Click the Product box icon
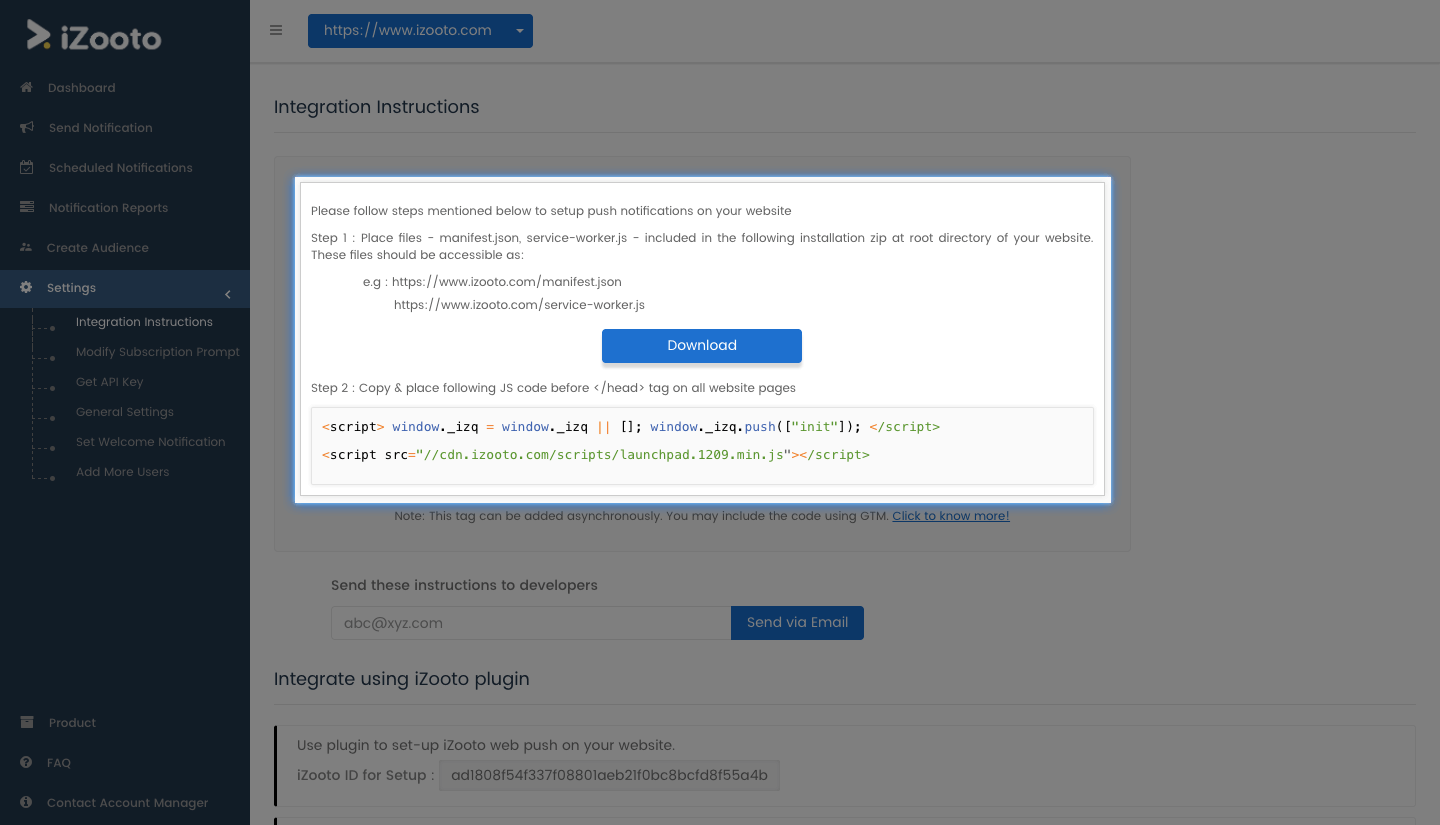 point(27,722)
